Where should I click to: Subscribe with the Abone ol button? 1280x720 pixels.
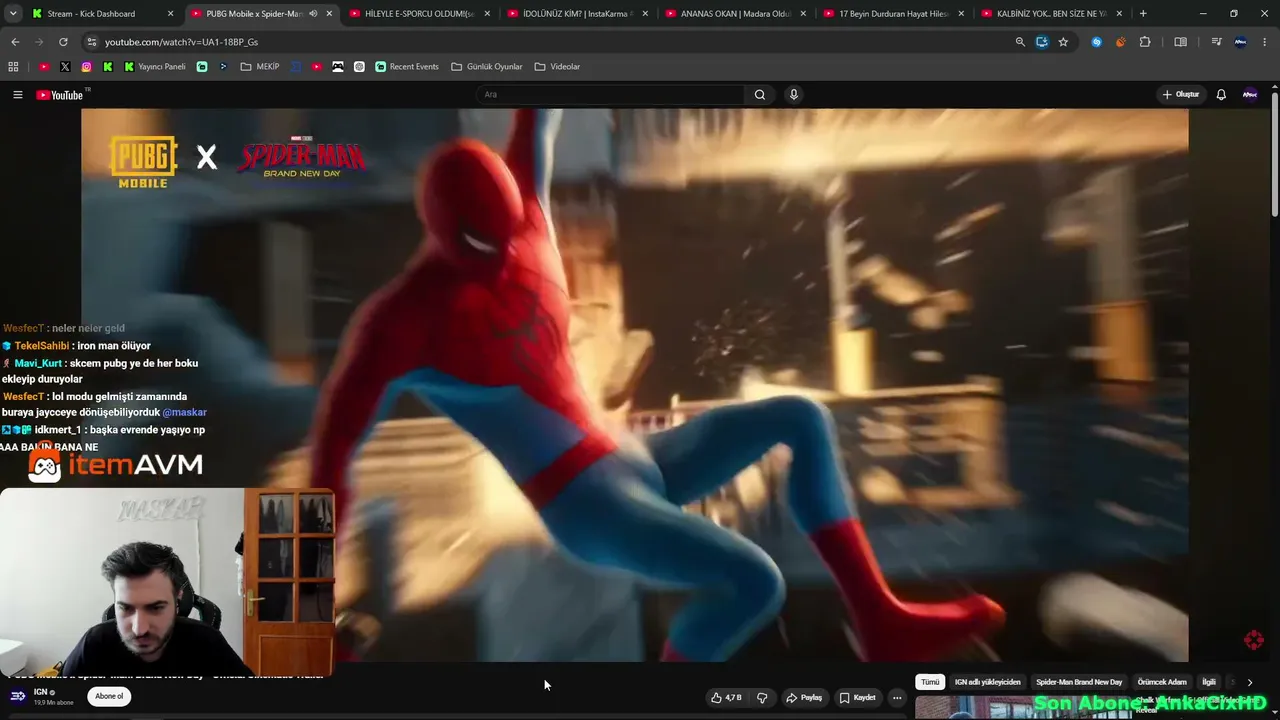[109, 696]
